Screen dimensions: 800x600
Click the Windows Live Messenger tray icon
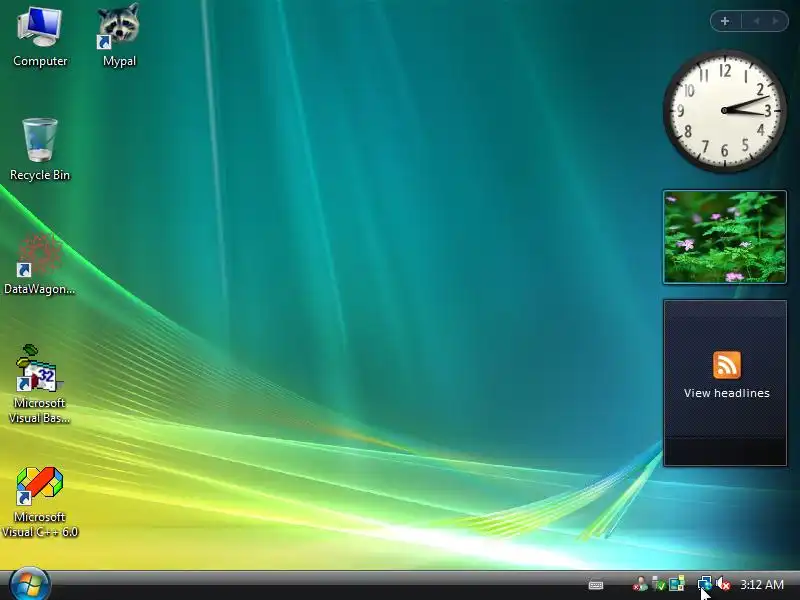coord(640,584)
